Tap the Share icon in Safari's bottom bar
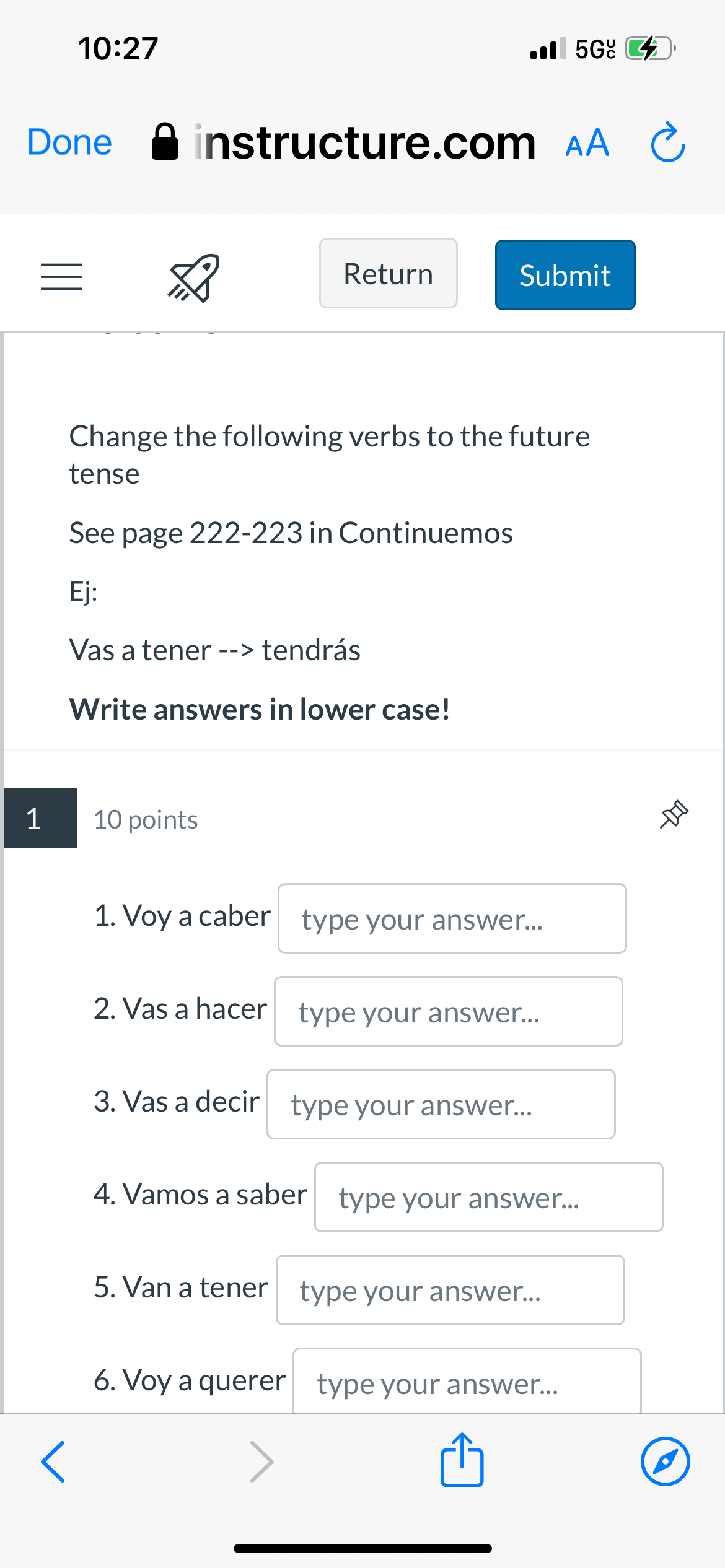The width and height of the screenshot is (725, 1568). [461, 1461]
